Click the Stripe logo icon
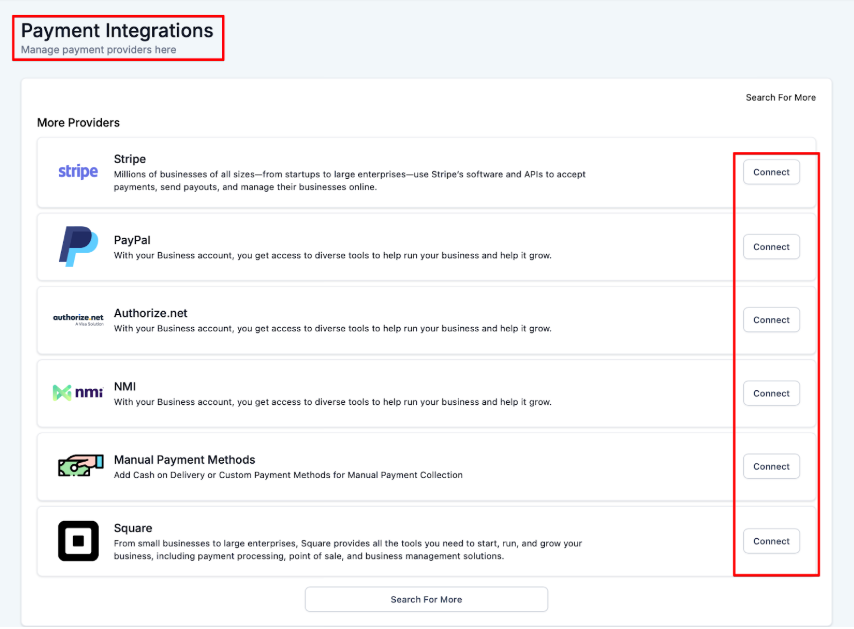 78,172
